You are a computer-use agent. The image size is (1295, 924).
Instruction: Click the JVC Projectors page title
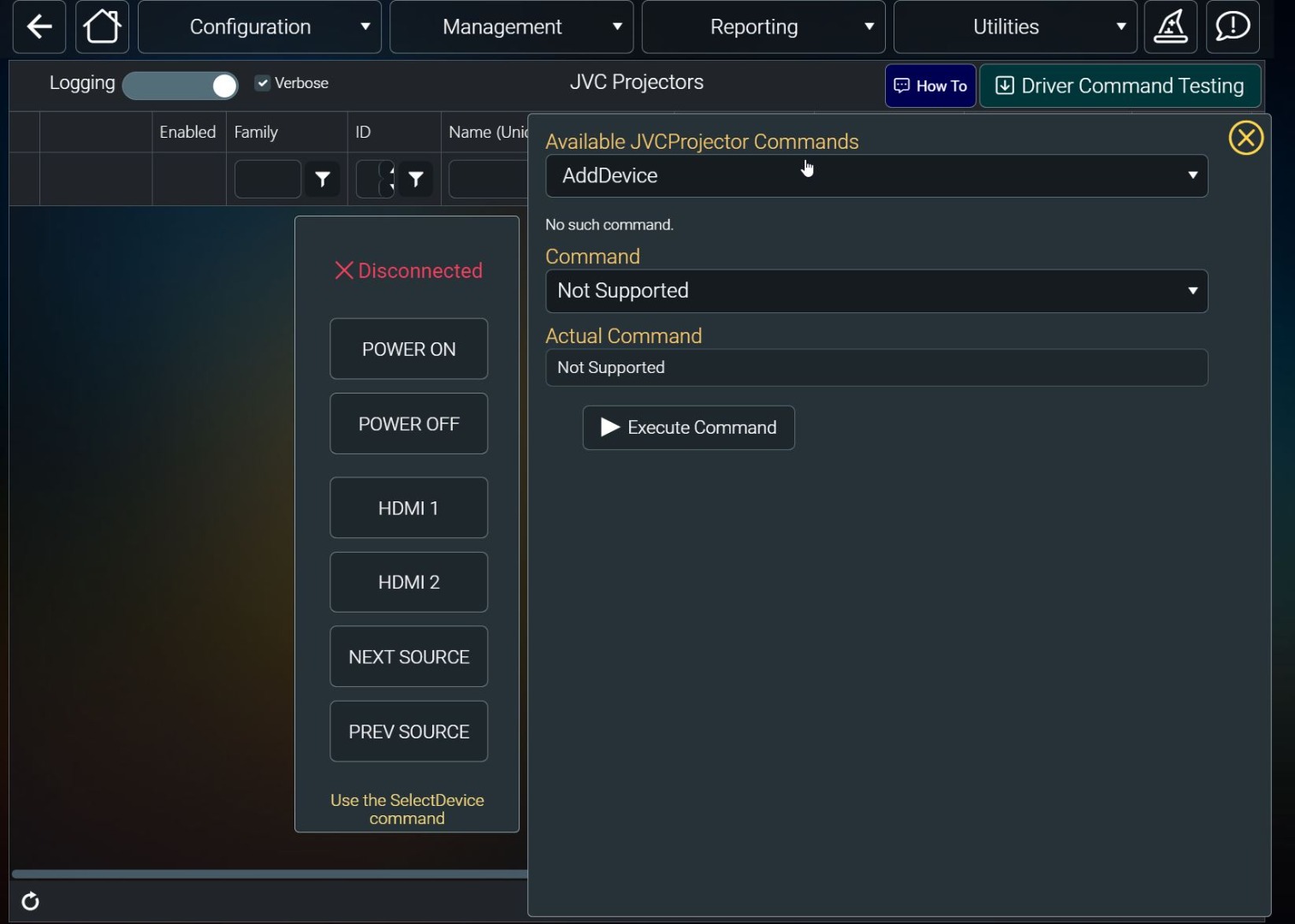pos(637,82)
